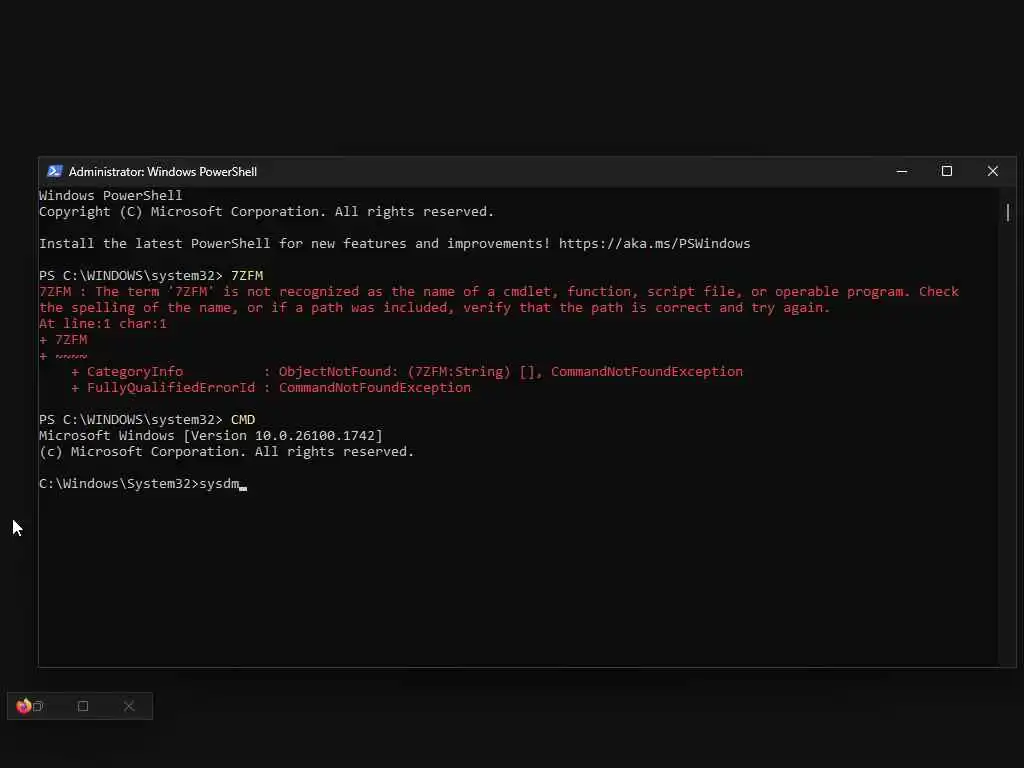Click the 'Copyright (C) Microsoft Corporation' line
This screenshot has height=768, width=1024.
[266, 212]
